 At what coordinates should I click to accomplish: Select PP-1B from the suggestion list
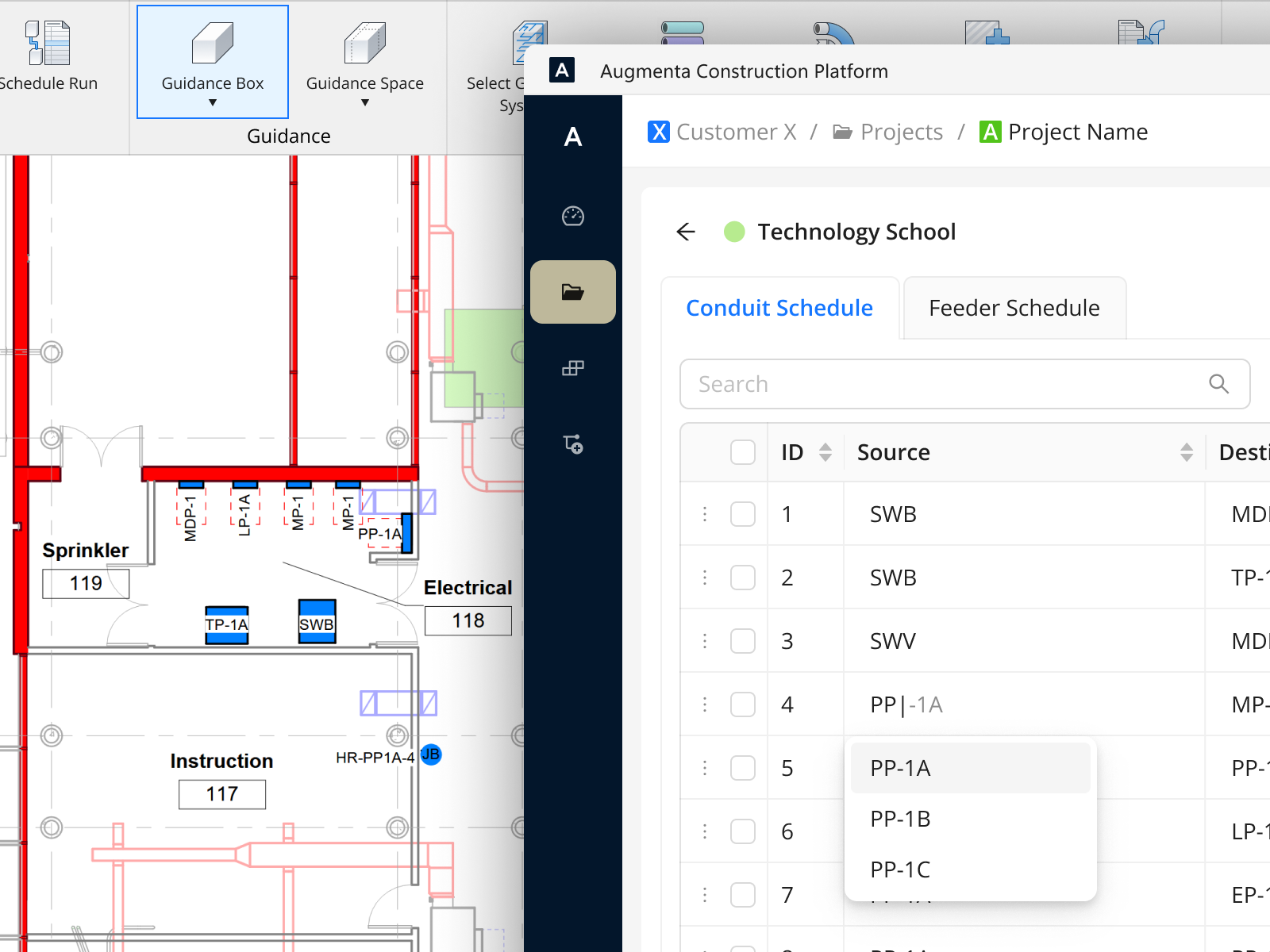899,819
